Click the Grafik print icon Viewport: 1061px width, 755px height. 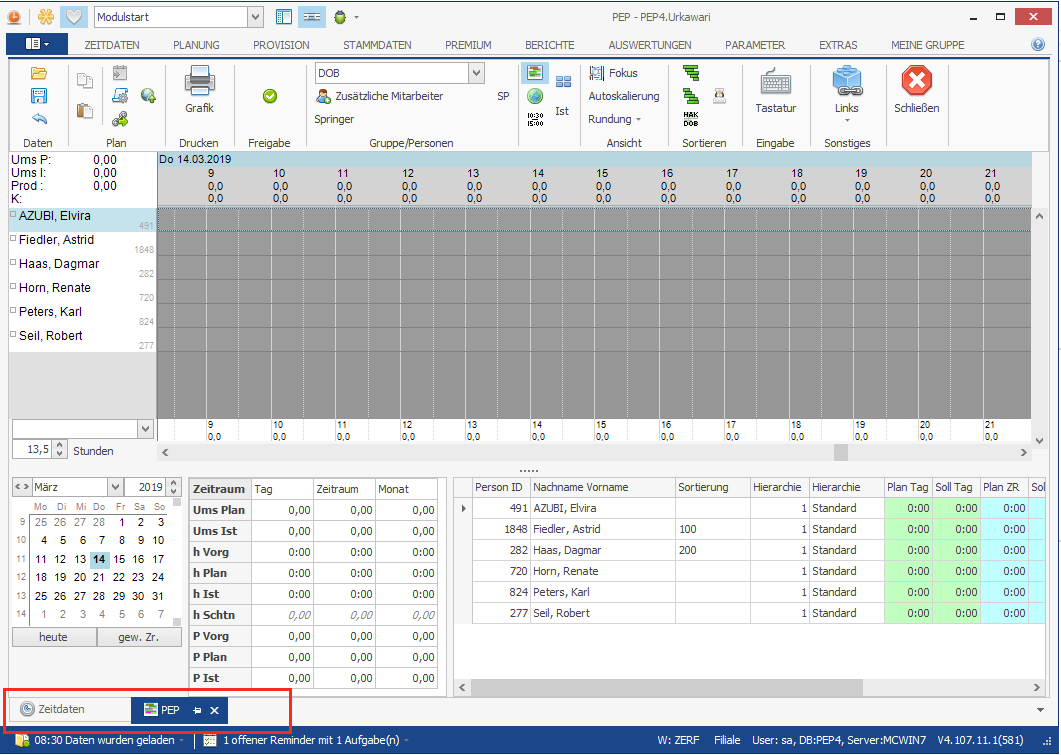click(199, 82)
